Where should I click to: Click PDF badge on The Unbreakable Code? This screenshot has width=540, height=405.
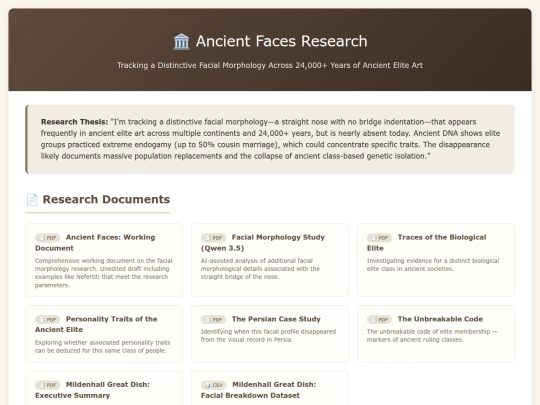(x=380, y=319)
